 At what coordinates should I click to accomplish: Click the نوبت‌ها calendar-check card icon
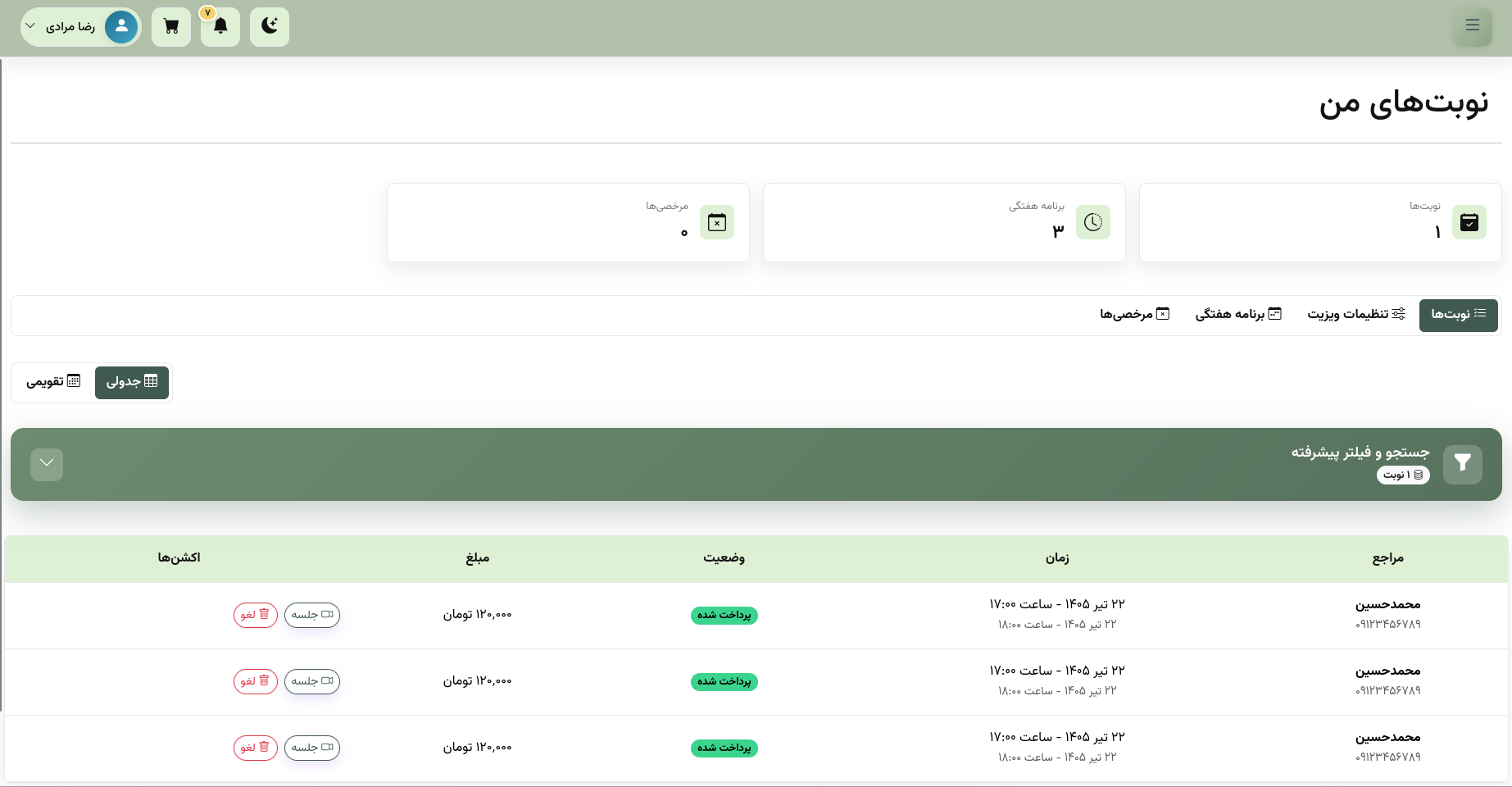coord(1469,222)
